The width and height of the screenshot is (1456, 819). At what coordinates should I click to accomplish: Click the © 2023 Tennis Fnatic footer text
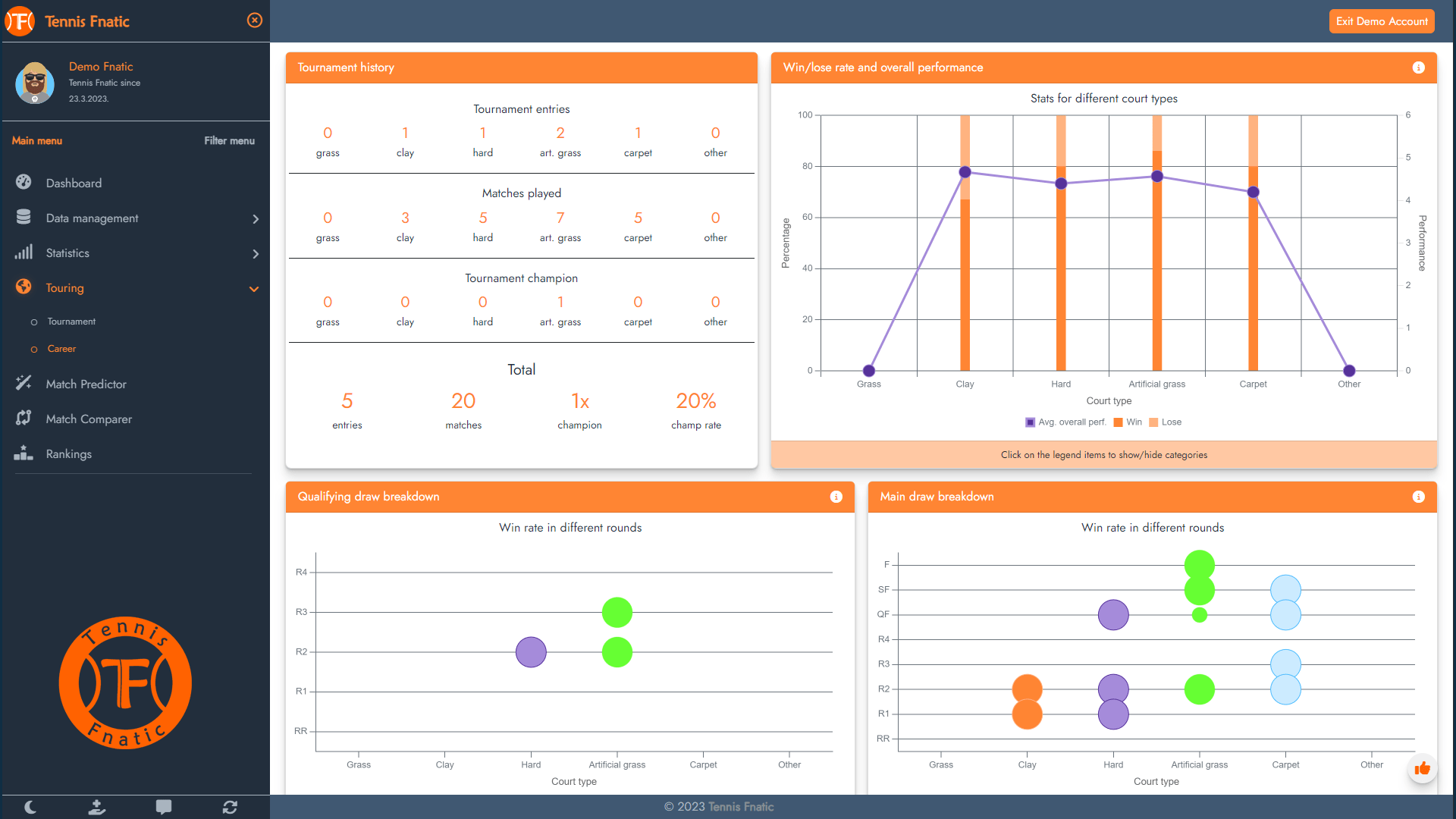[x=719, y=807]
